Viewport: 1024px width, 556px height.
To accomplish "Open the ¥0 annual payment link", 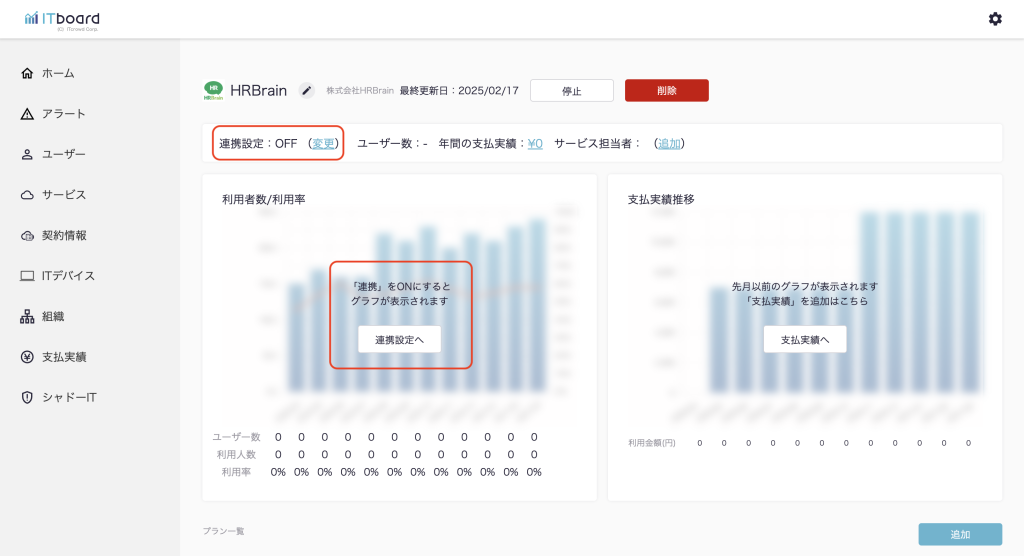I will click(535, 143).
